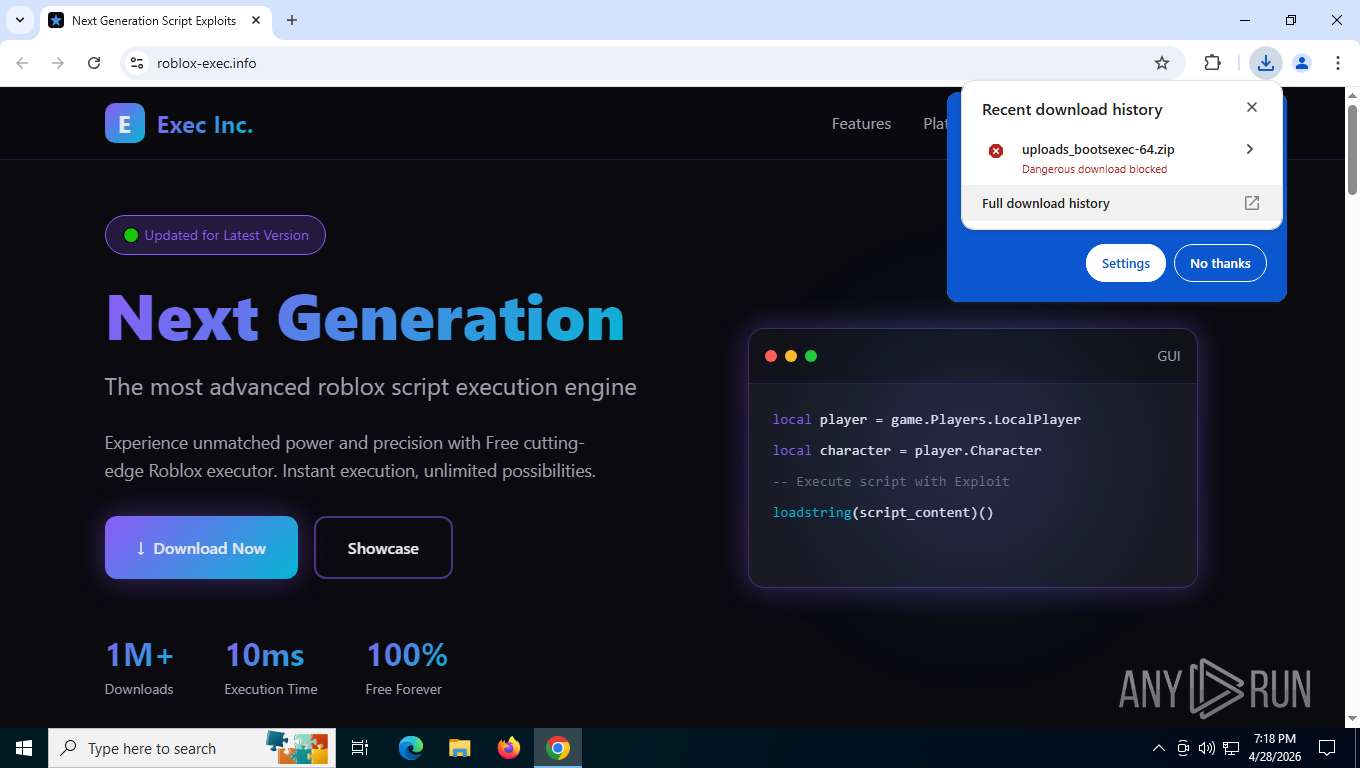Open the Chrome profile avatar icon

tap(1302, 63)
